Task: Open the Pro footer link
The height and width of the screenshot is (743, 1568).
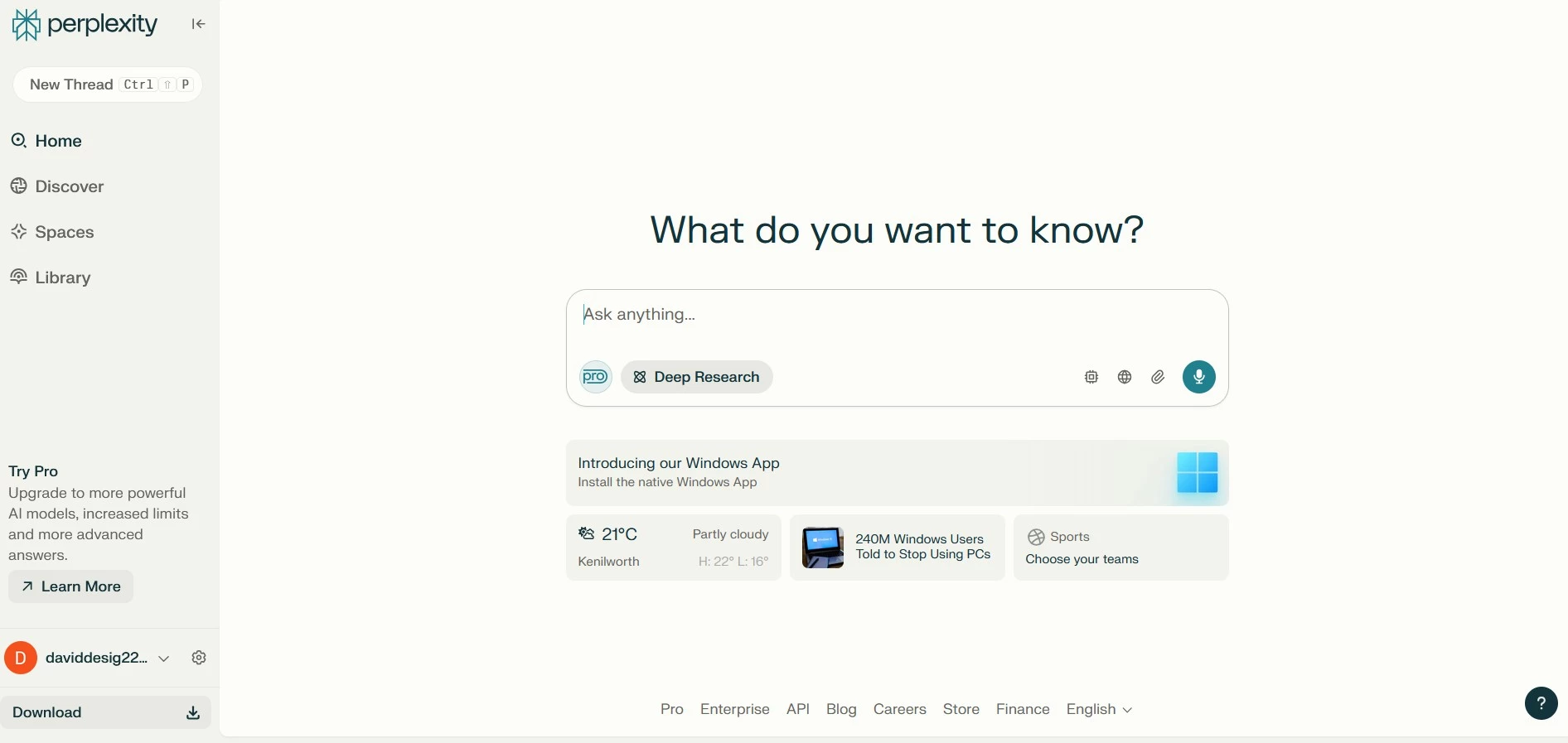Action: click(672, 709)
